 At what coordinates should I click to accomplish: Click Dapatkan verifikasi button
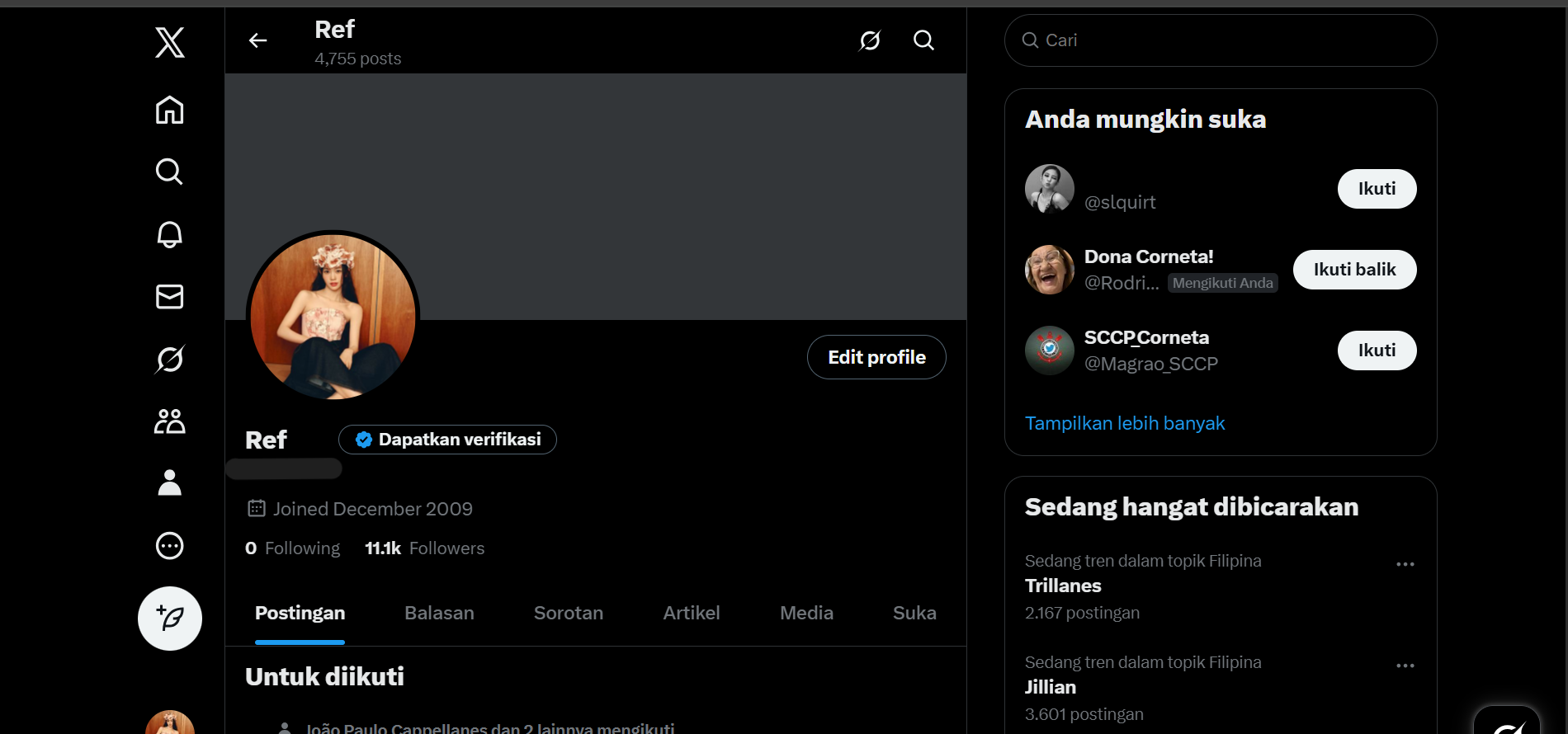(x=447, y=440)
